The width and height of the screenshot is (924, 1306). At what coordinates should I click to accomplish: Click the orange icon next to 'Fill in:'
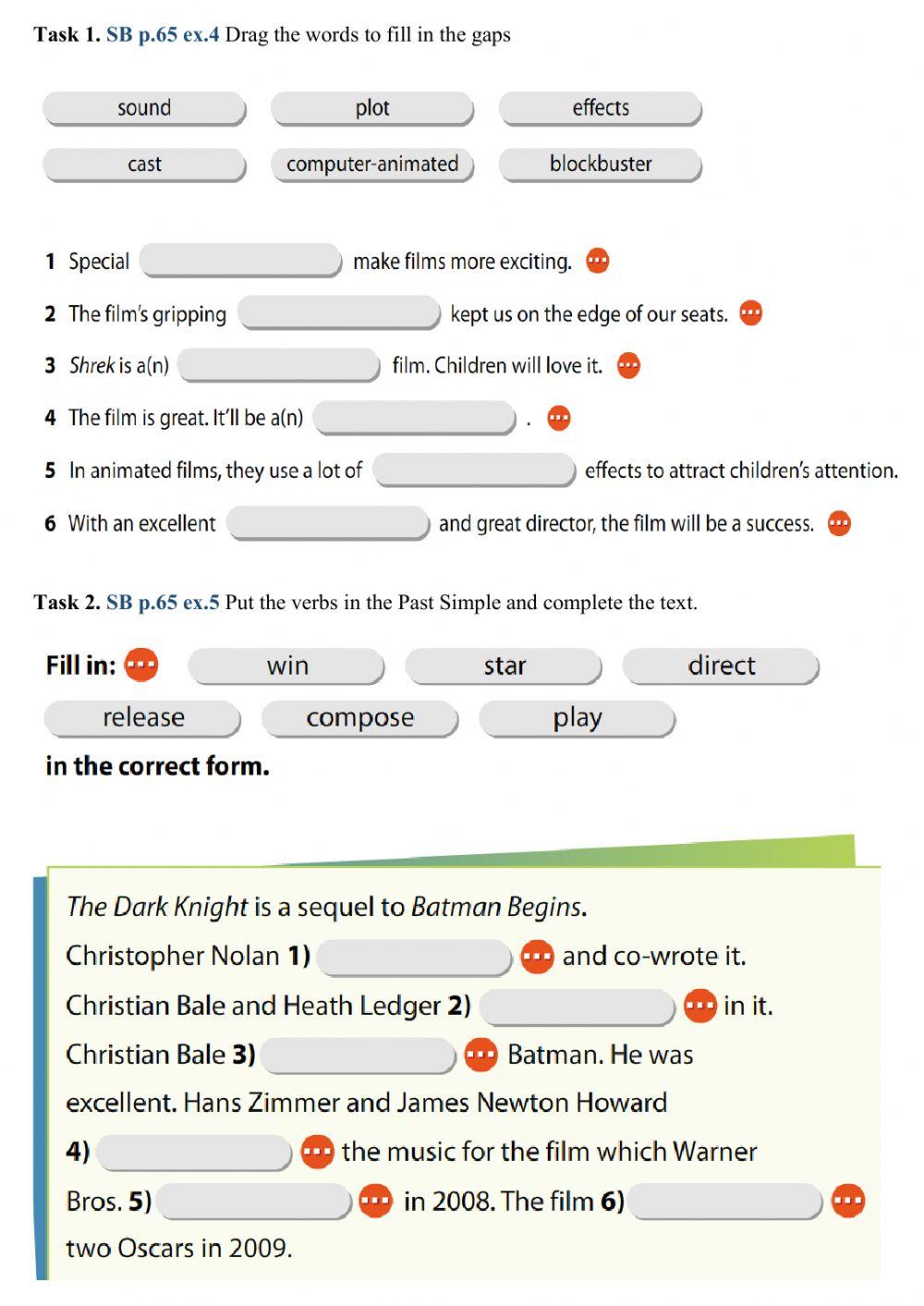[141, 665]
